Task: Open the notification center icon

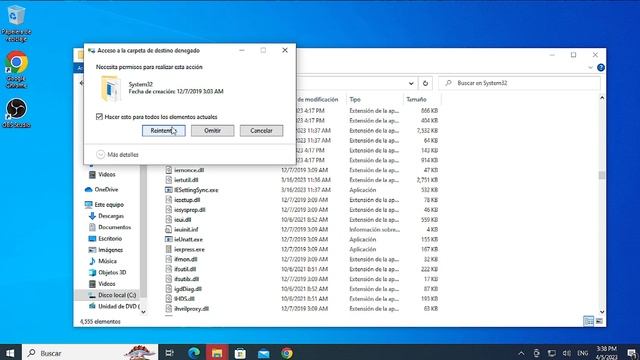Action: click(x=631, y=353)
